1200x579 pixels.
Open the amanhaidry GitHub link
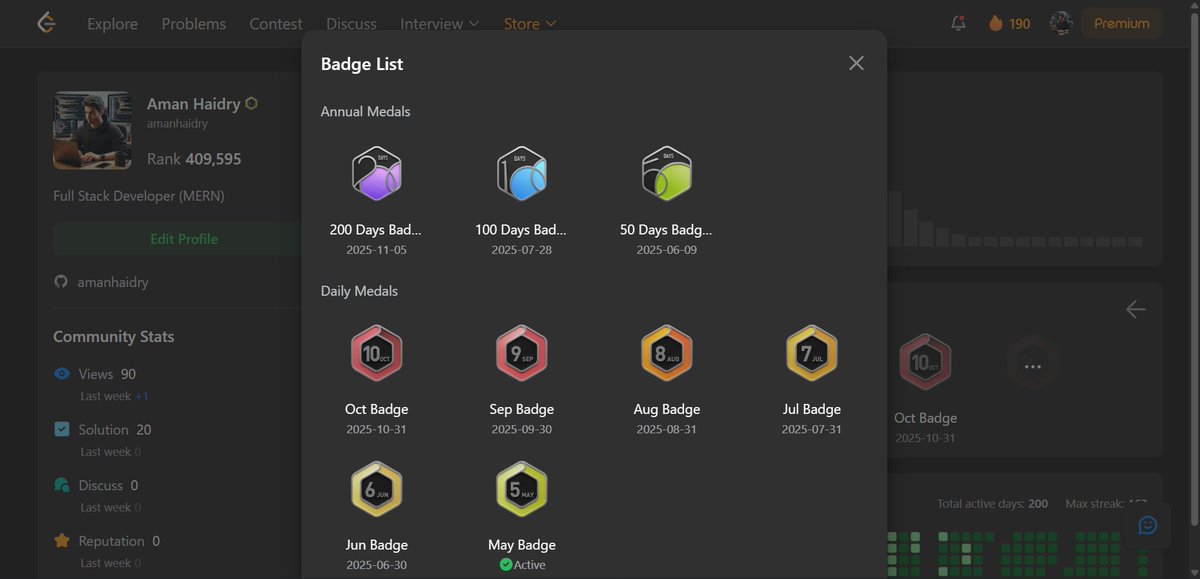110,282
